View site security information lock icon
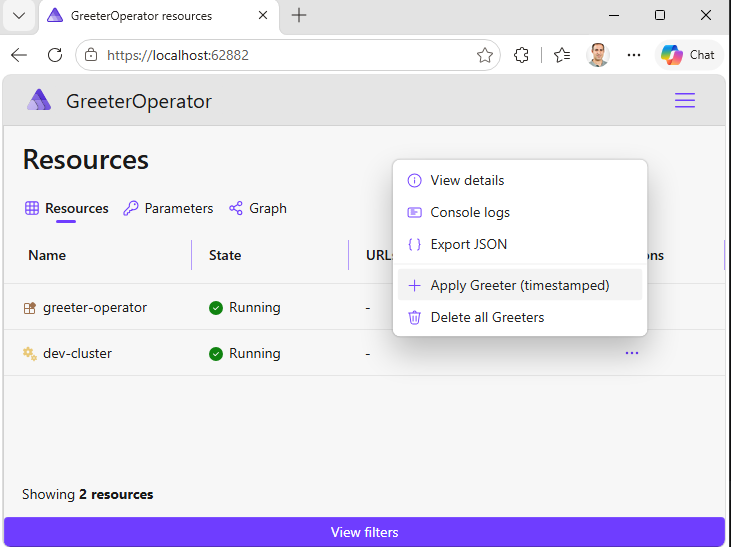The height and width of the screenshot is (547, 731). [x=91, y=55]
